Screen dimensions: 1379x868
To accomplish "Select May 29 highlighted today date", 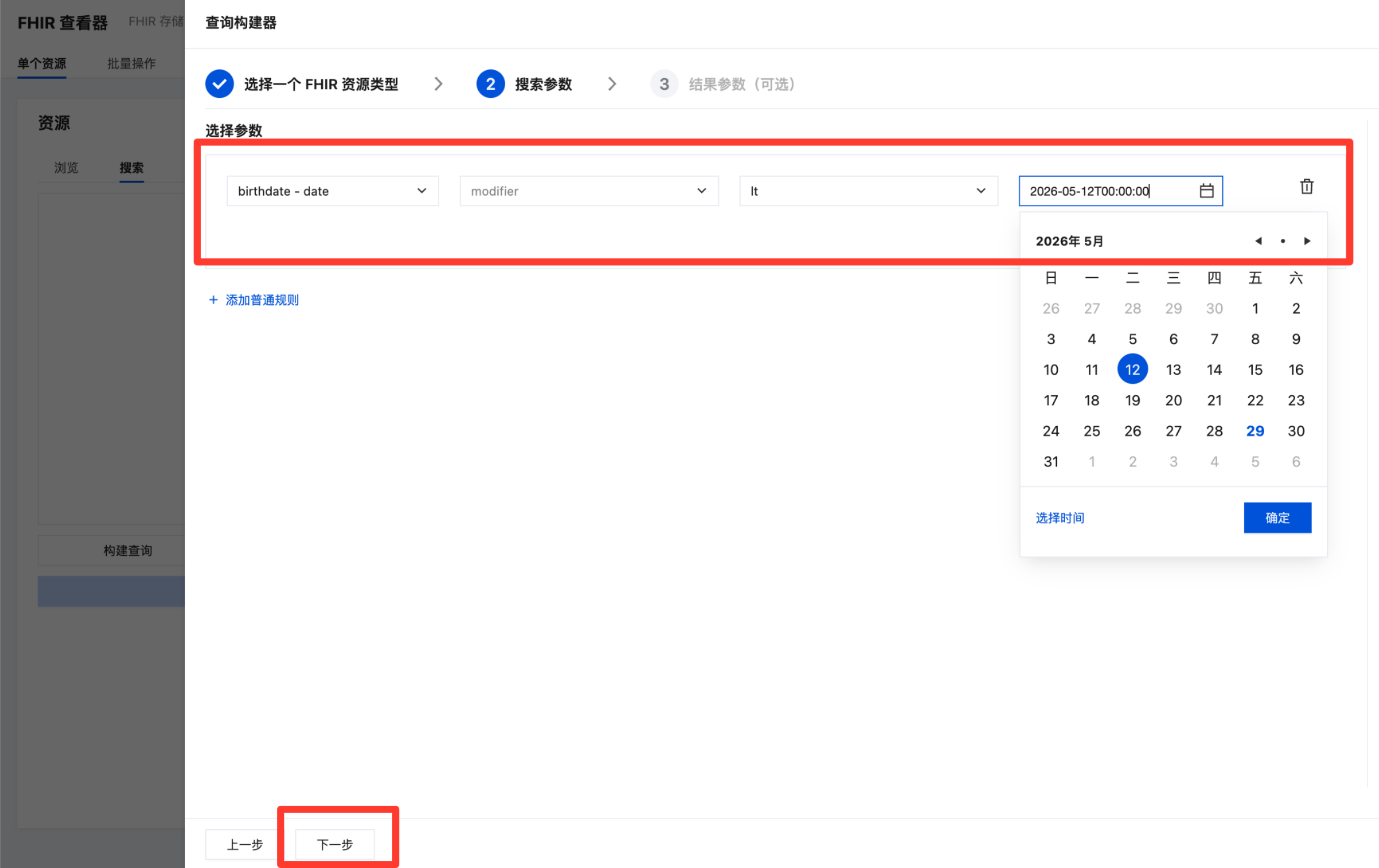I will point(1255,430).
